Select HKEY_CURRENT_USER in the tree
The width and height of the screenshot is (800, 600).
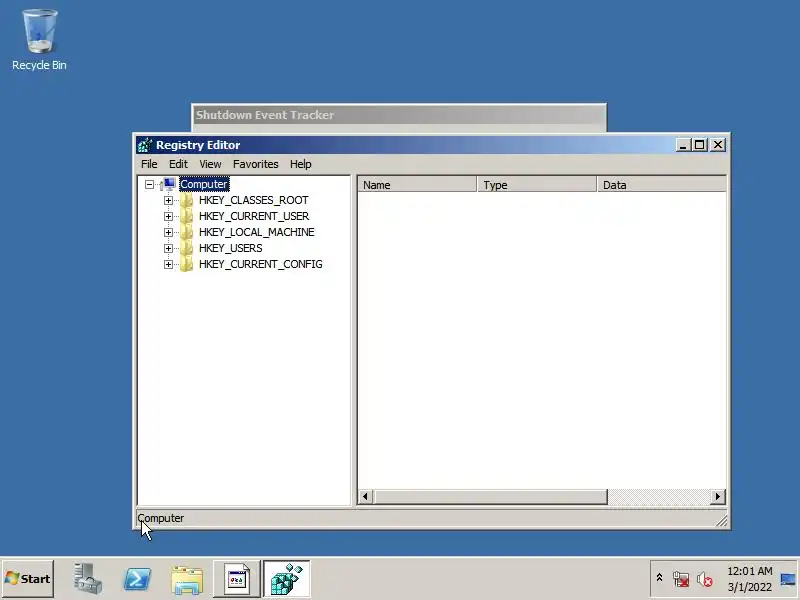click(254, 216)
